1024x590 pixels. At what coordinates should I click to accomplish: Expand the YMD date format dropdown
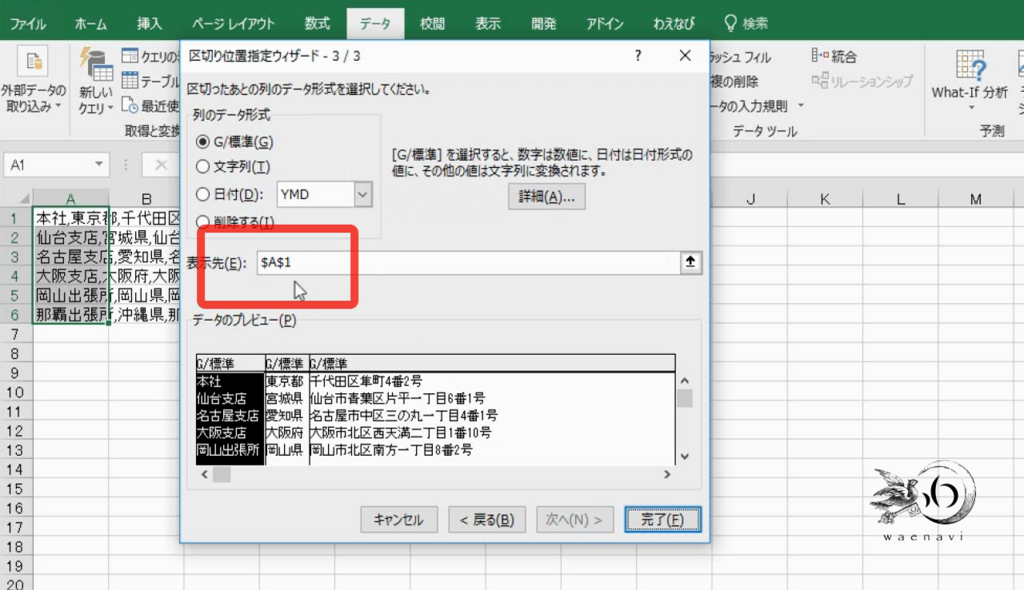(x=363, y=194)
